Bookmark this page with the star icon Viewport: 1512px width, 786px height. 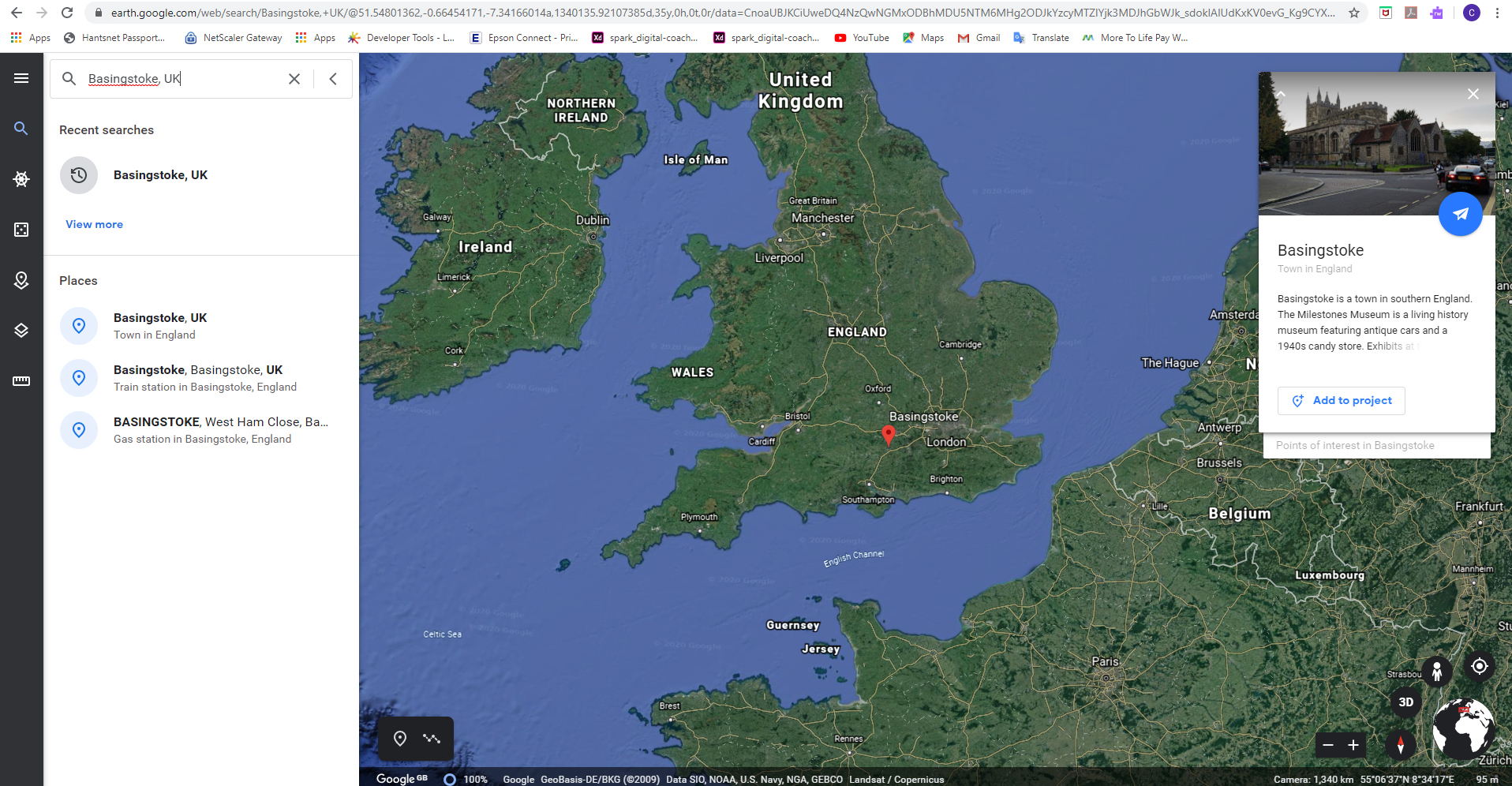[x=1354, y=13]
